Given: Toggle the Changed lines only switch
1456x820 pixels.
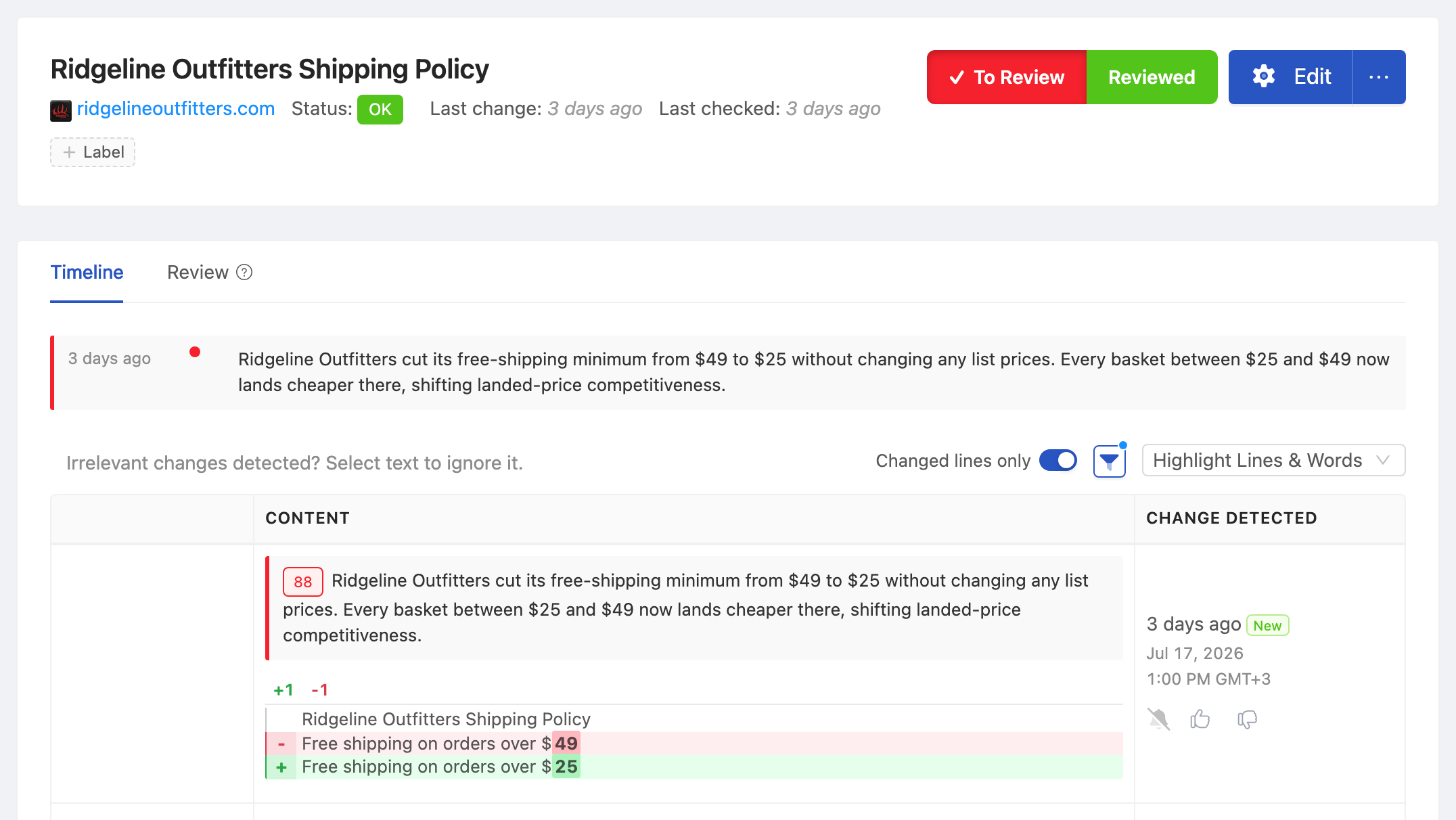Looking at the screenshot, I should (1058, 461).
